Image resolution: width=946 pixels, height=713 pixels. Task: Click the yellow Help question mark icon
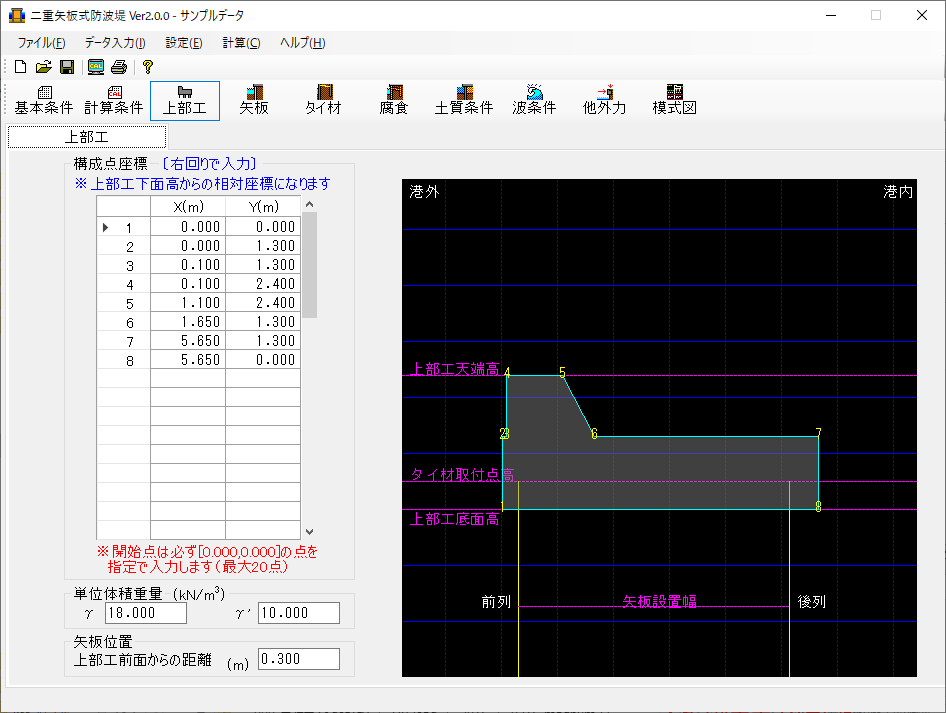click(x=148, y=66)
